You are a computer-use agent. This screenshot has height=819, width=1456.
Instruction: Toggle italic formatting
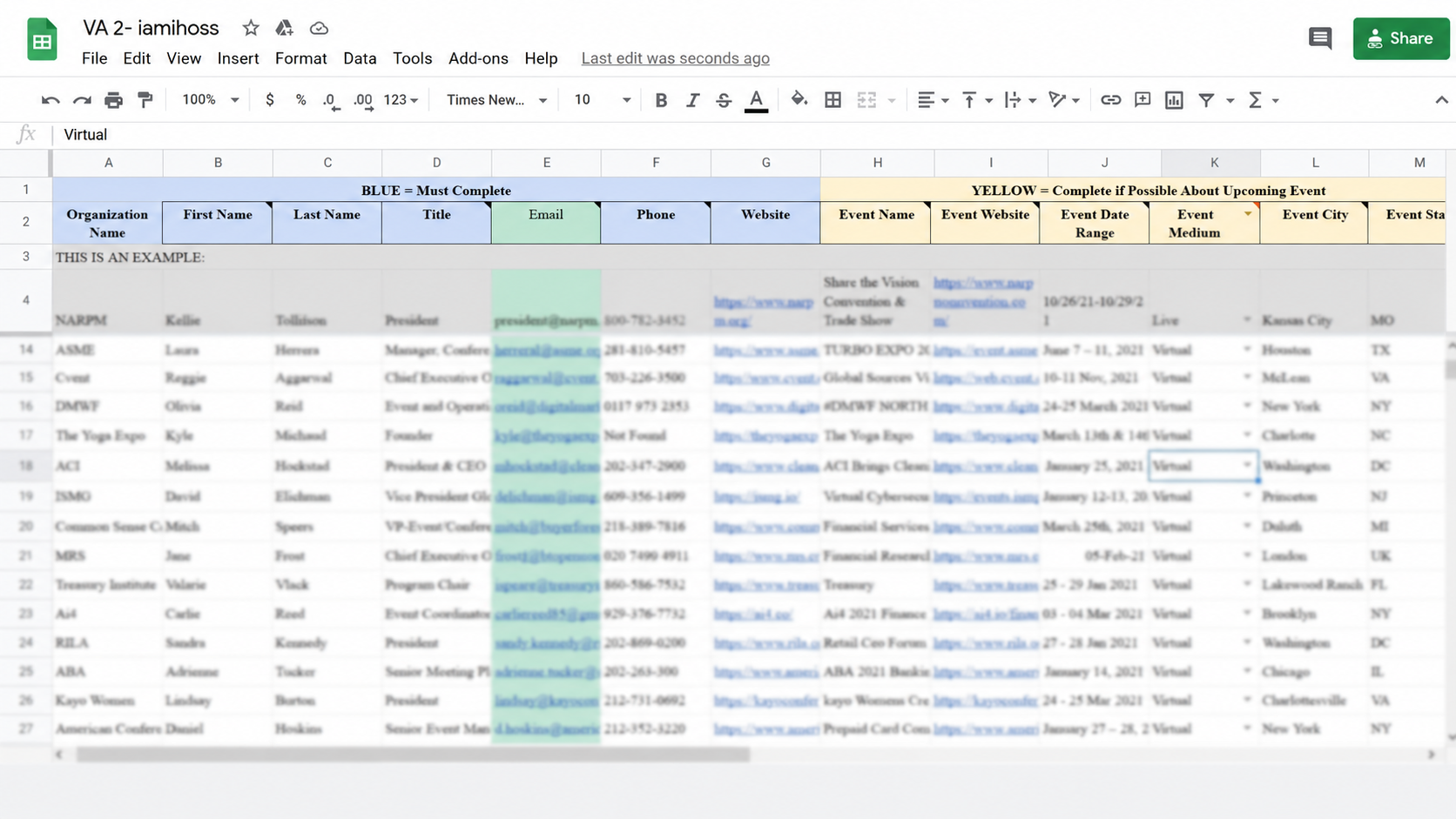point(692,100)
